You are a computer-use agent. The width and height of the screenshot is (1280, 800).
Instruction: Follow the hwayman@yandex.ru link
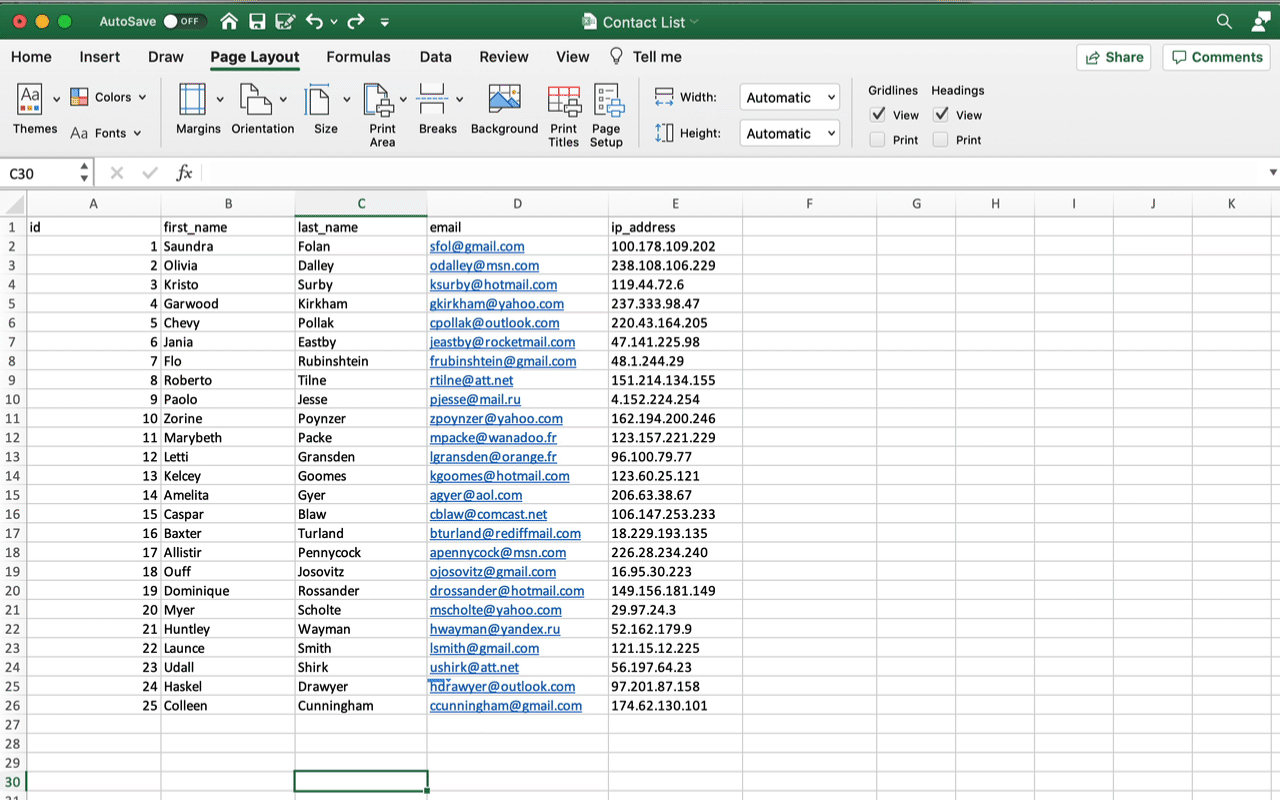point(495,629)
